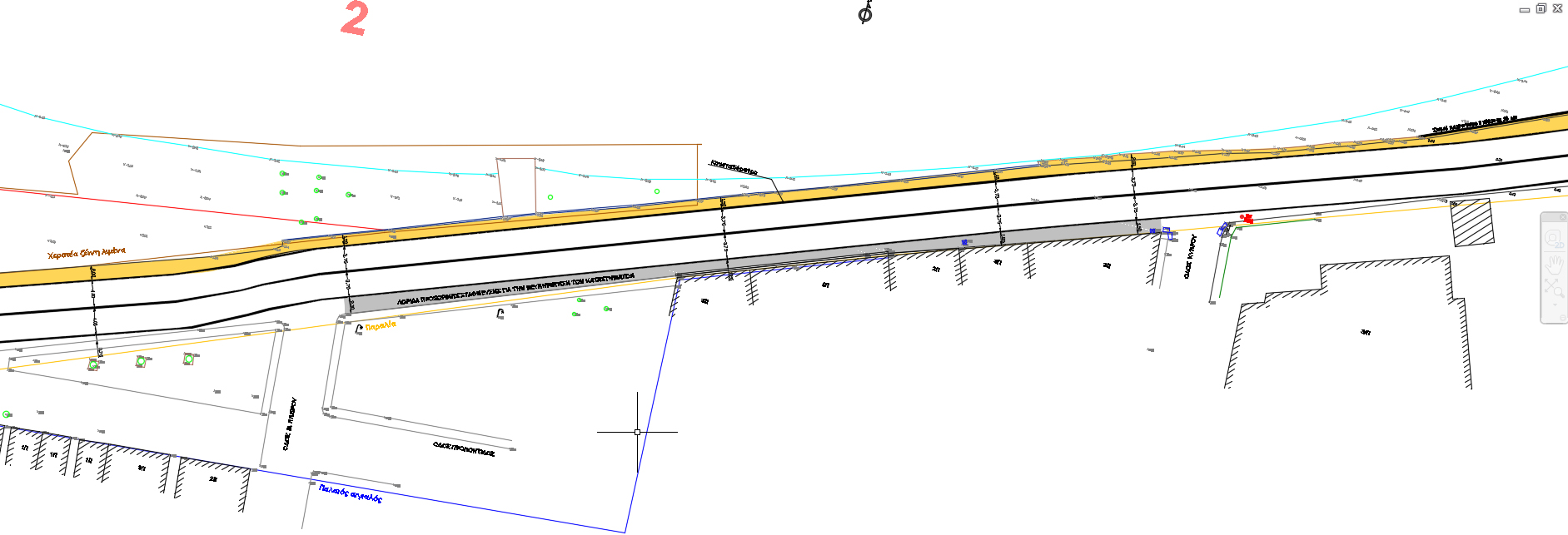Select the Φ symbol at the top
This screenshot has width=1568, height=535.
[865, 13]
